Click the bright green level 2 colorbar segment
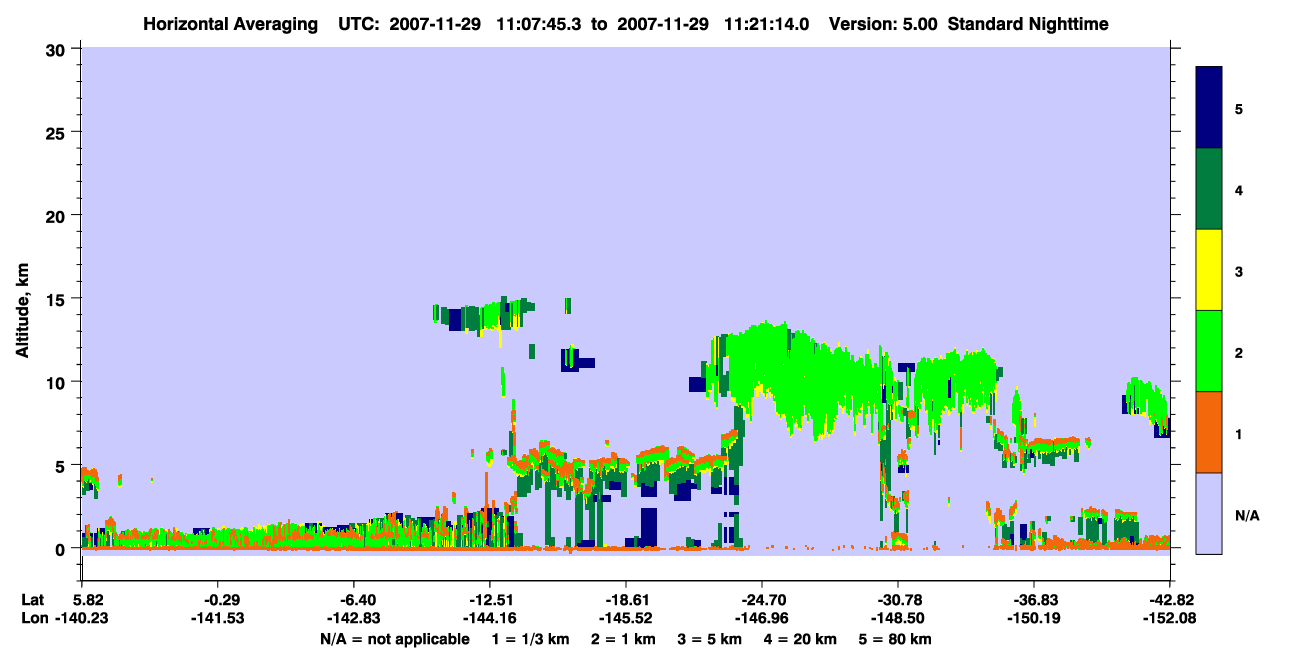The image size is (1300, 667). coord(1209,351)
